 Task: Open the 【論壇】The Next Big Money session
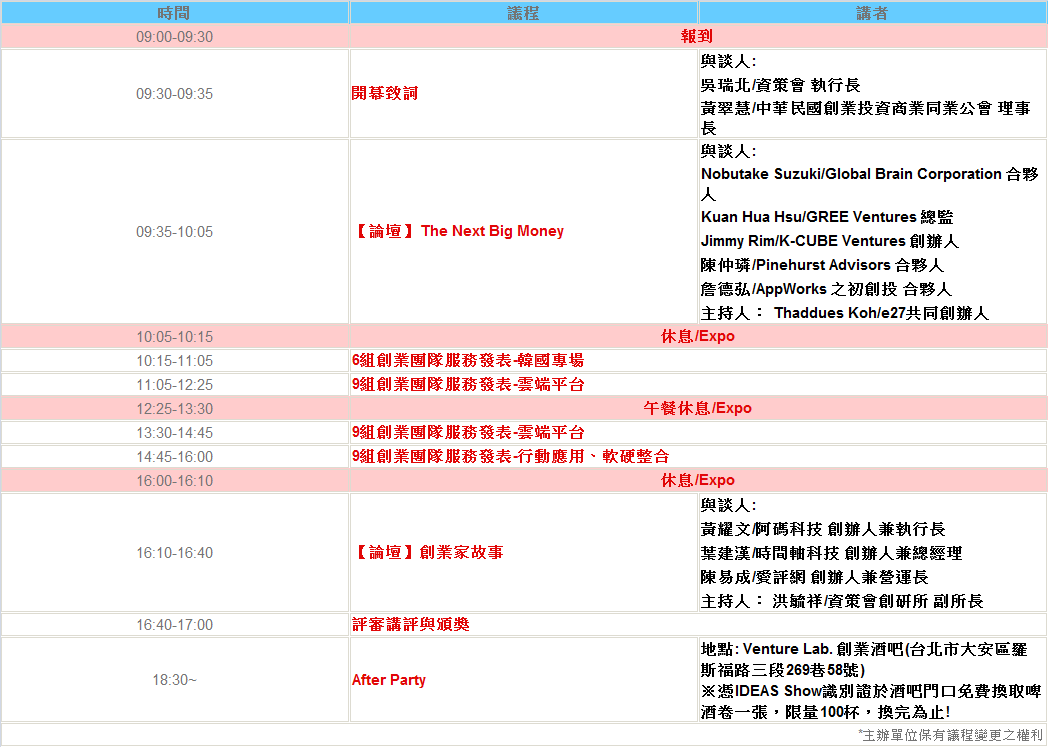pos(459,231)
